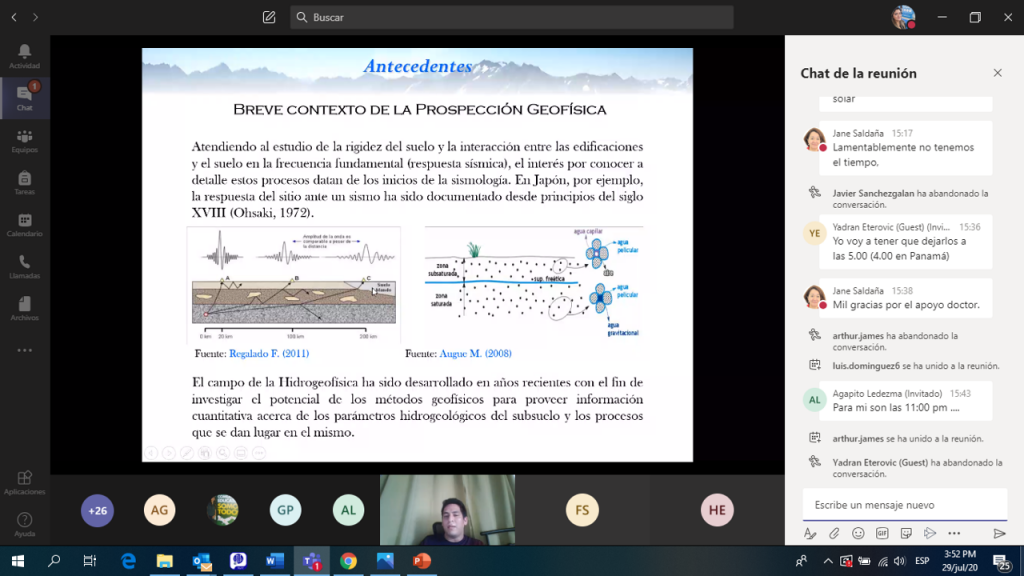Select participant AL avatar in the bottom row

348,510
